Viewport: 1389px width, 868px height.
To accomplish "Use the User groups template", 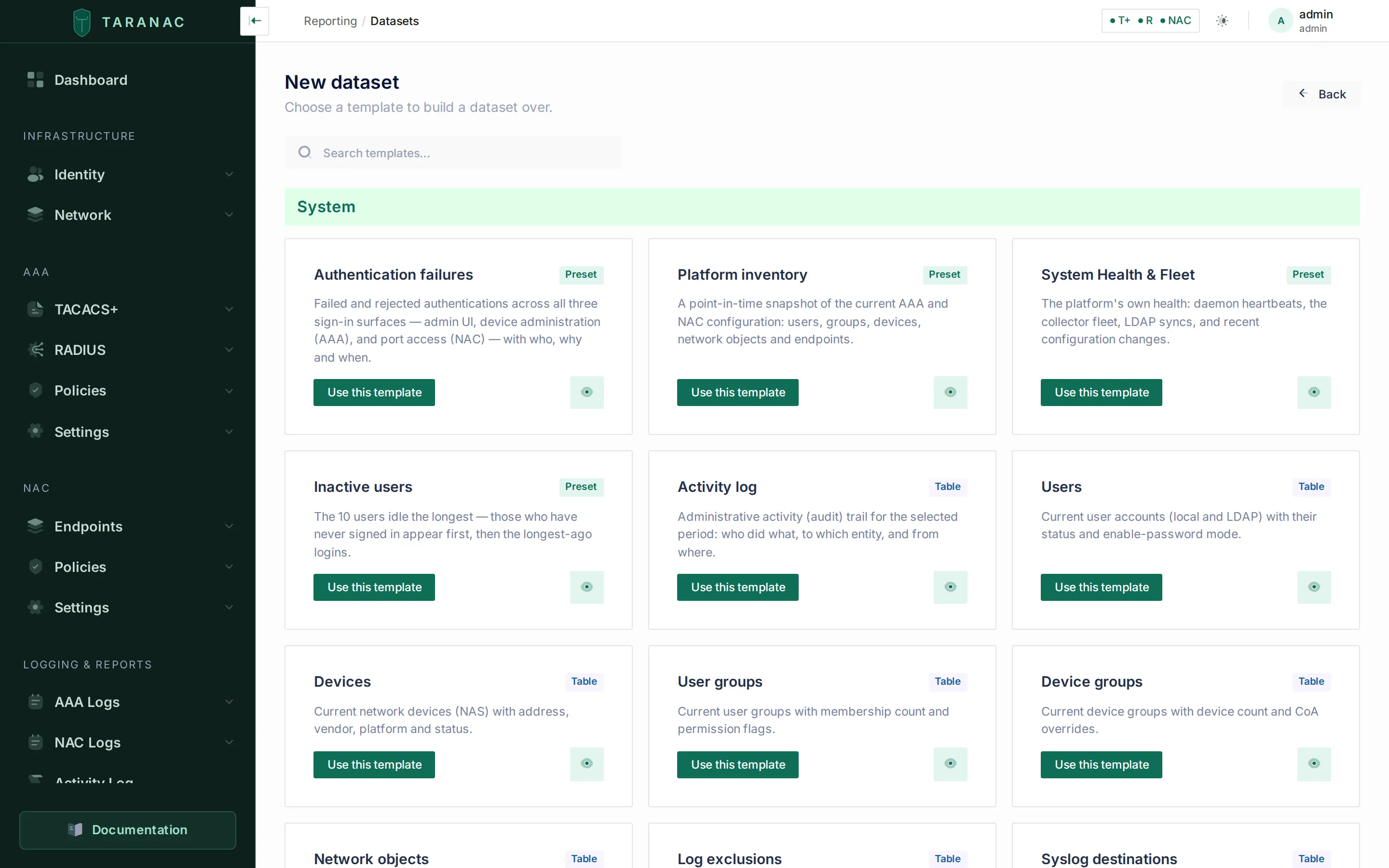I will click(737, 764).
